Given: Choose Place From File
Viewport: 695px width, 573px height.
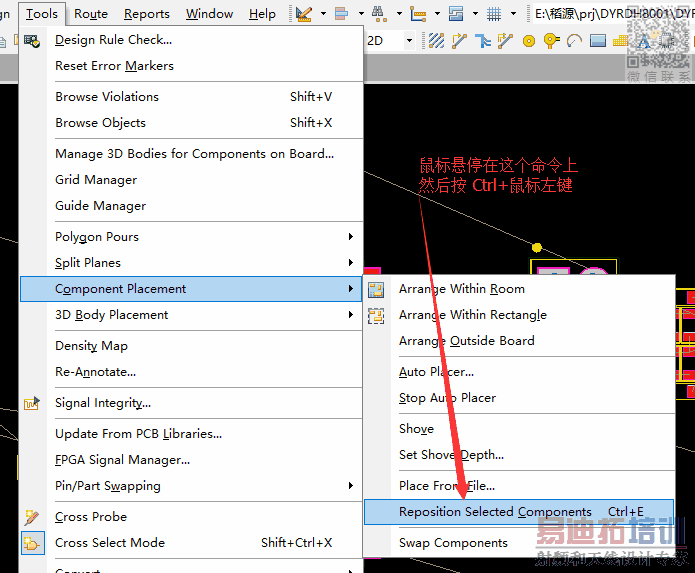Looking at the screenshot, I should tap(519, 486).
